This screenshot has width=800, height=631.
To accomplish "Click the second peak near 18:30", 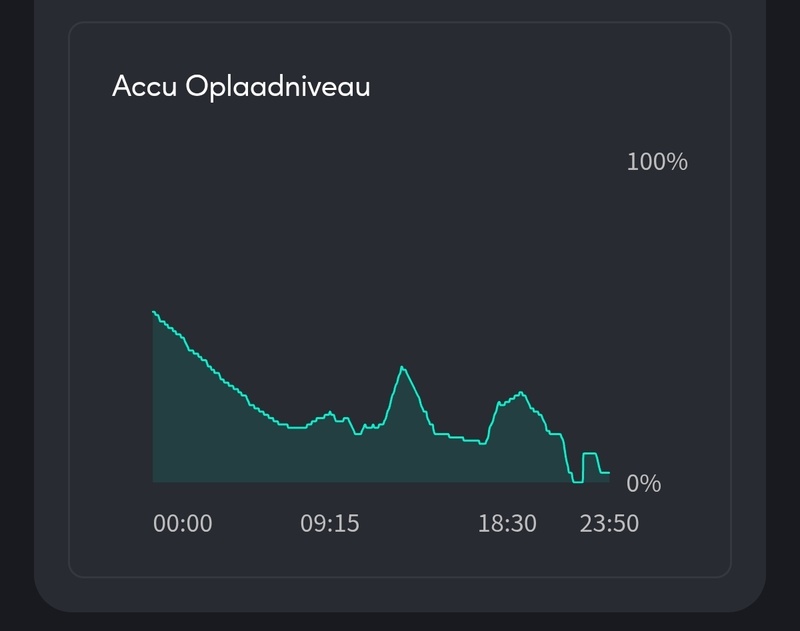I will click(521, 392).
